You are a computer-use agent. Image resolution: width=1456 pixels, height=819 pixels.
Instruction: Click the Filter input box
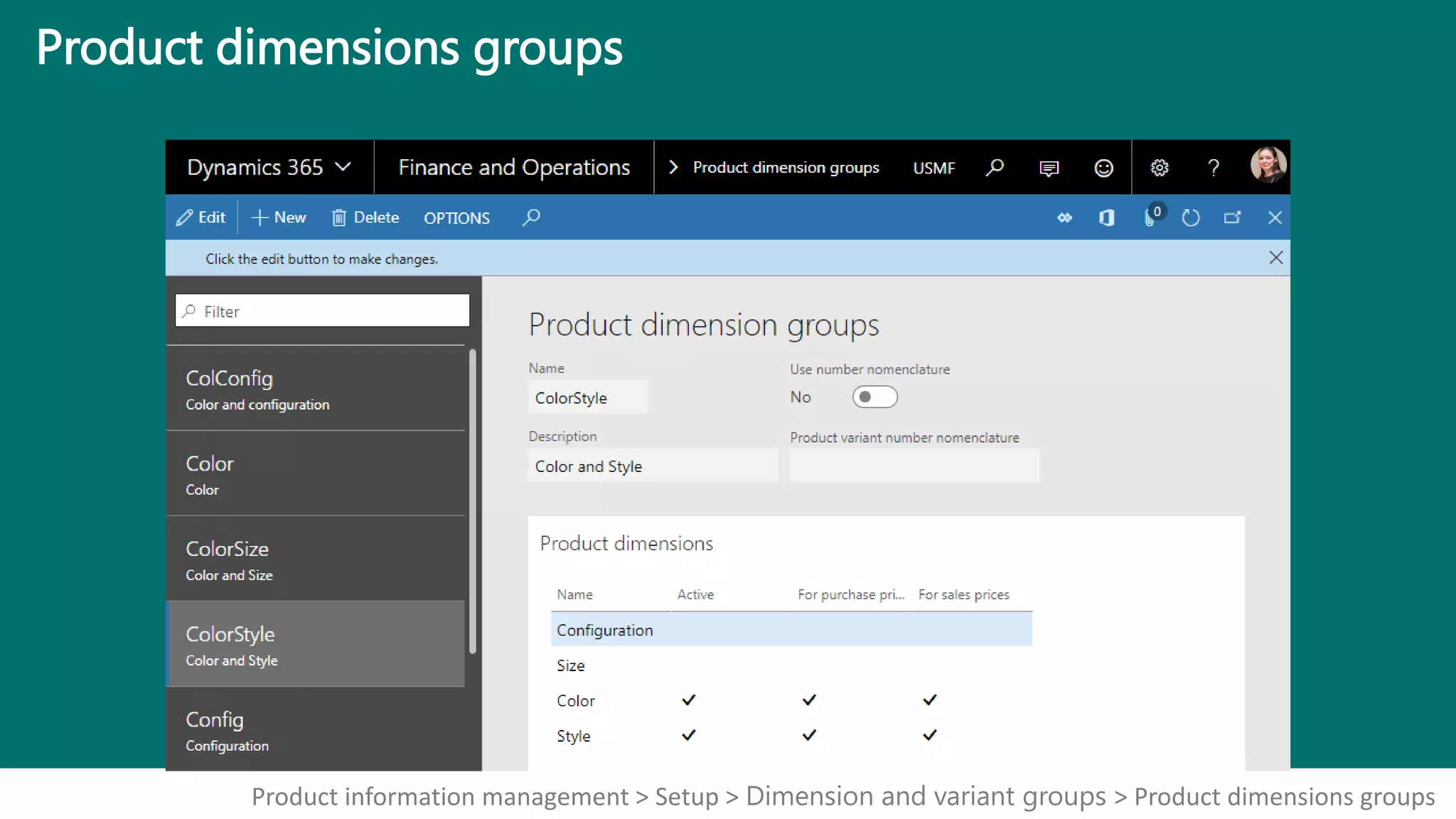tap(322, 311)
